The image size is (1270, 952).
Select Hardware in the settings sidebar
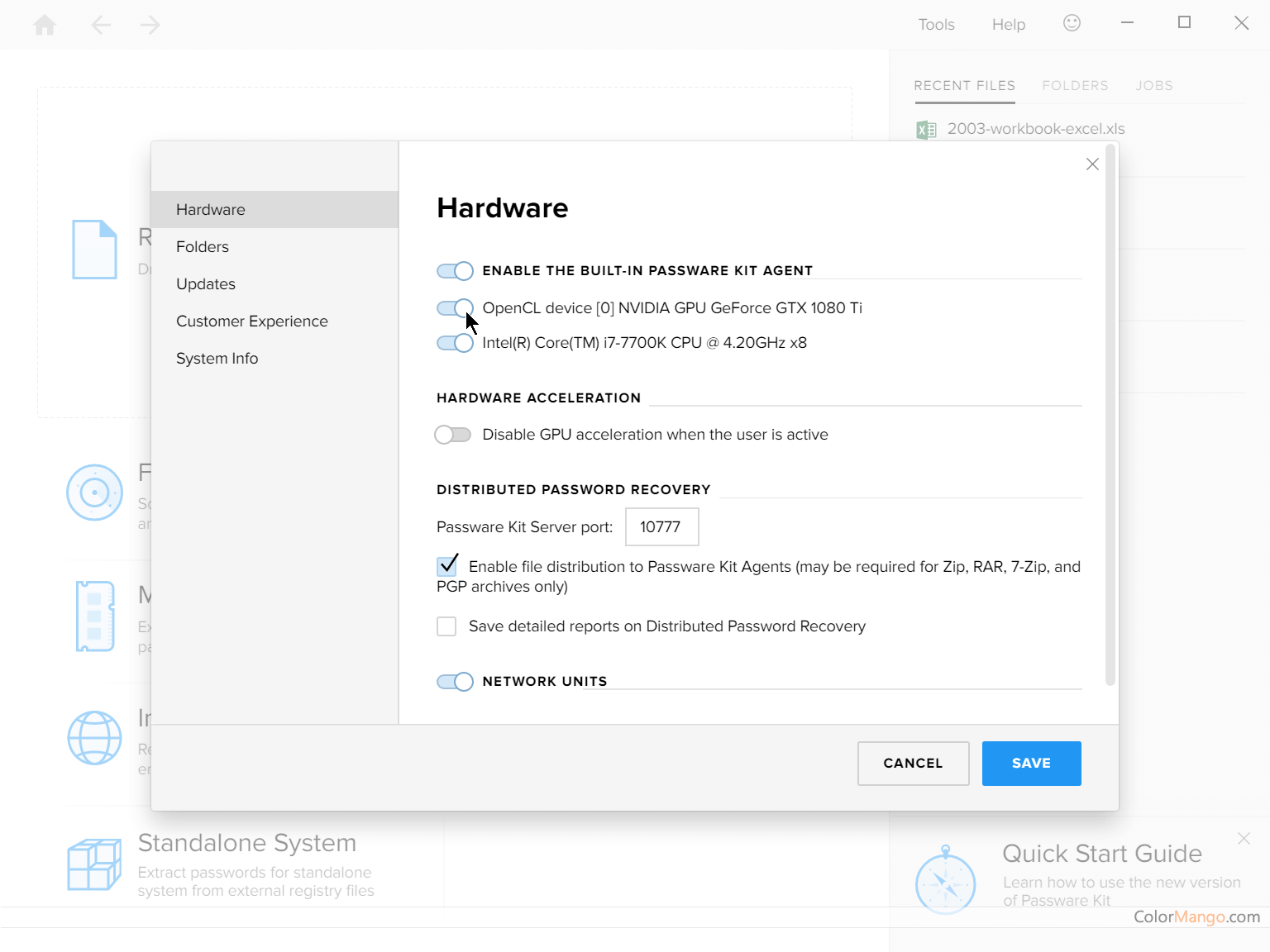275,210
